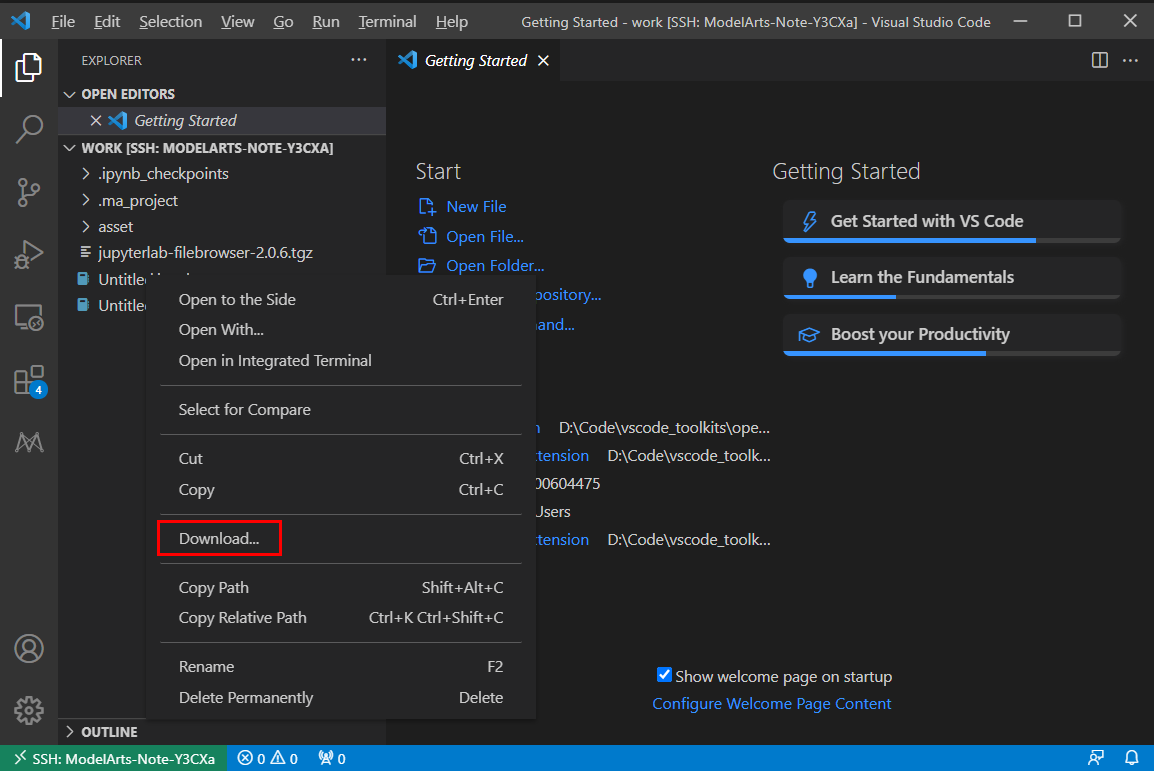1154x771 pixels.
Task: Click the forwarded ports status indicator
Action: pyautogui.click(x=332, y=758)
